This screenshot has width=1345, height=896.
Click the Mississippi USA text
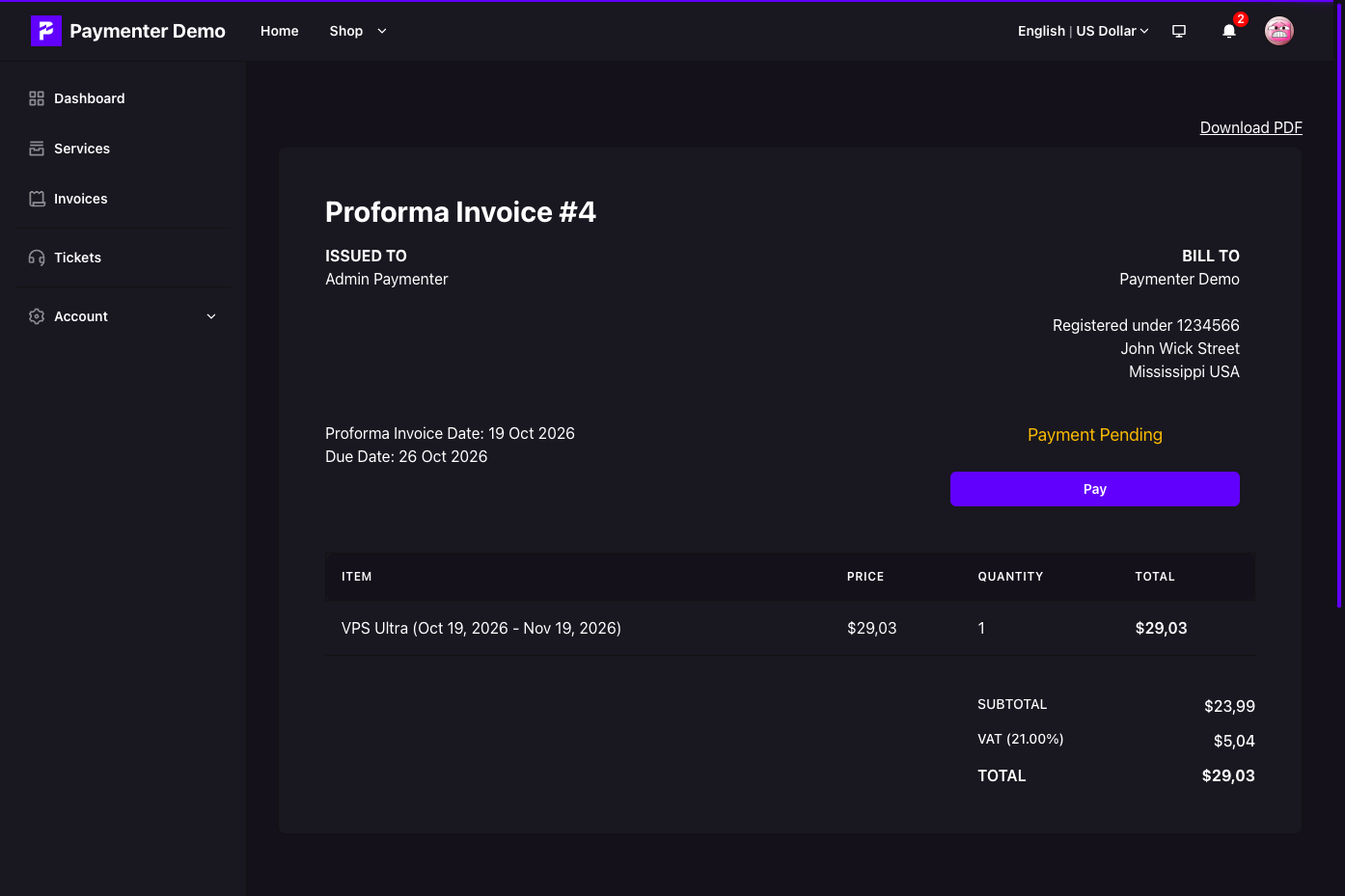pyautogui.click(x=1185, y=371)
